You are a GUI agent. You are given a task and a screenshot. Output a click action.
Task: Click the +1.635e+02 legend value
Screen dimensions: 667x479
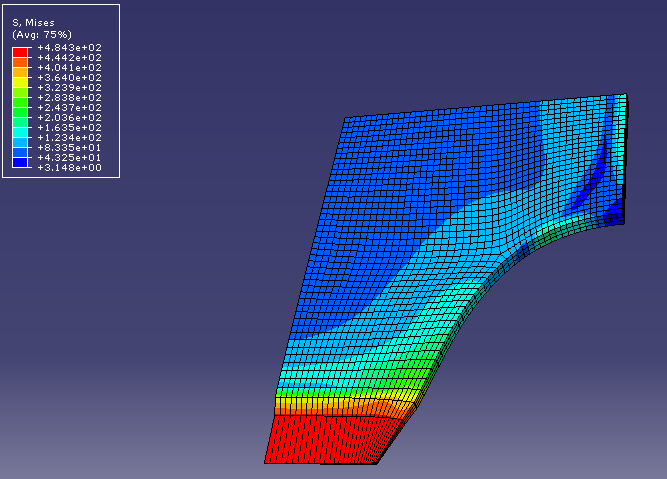point(70,128)
